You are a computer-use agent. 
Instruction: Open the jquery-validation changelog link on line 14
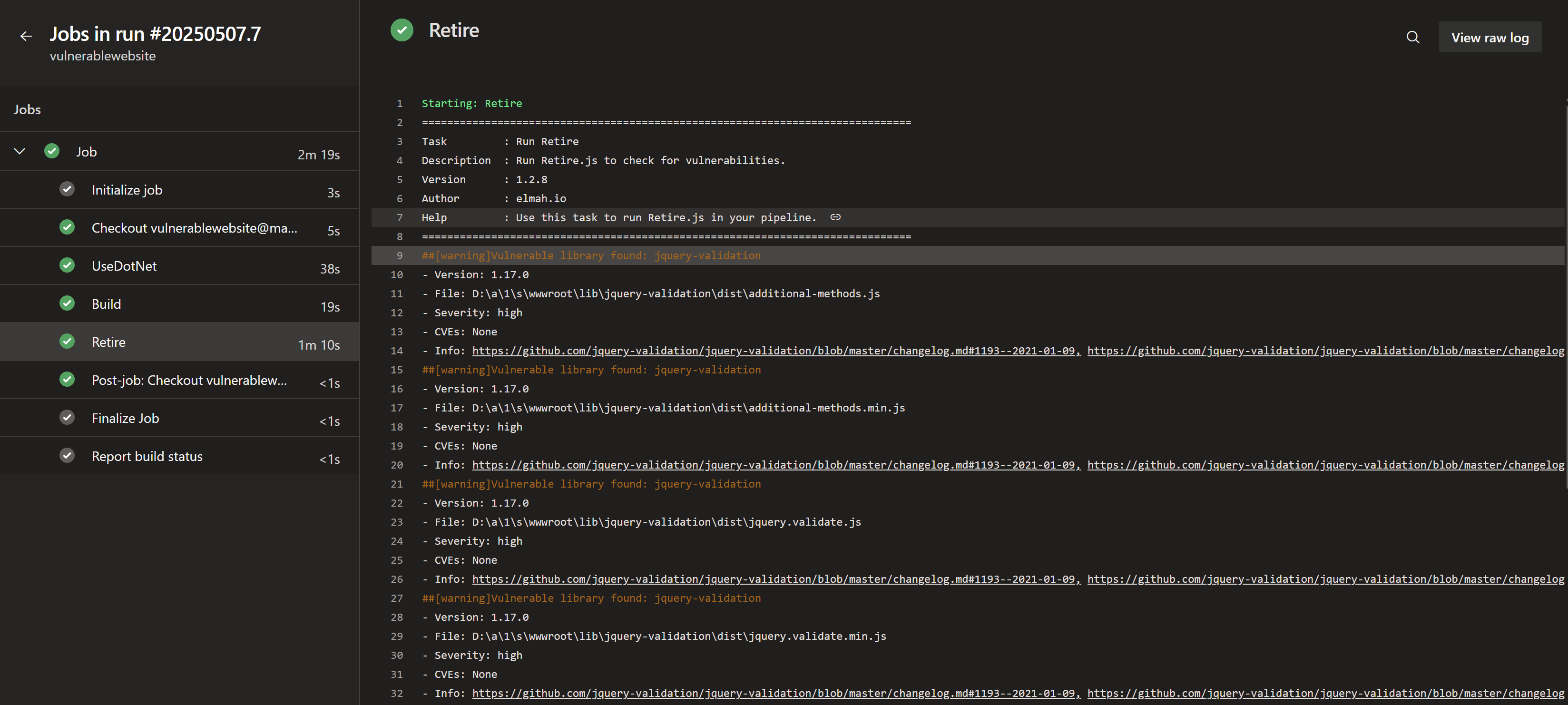pos(773,351)
